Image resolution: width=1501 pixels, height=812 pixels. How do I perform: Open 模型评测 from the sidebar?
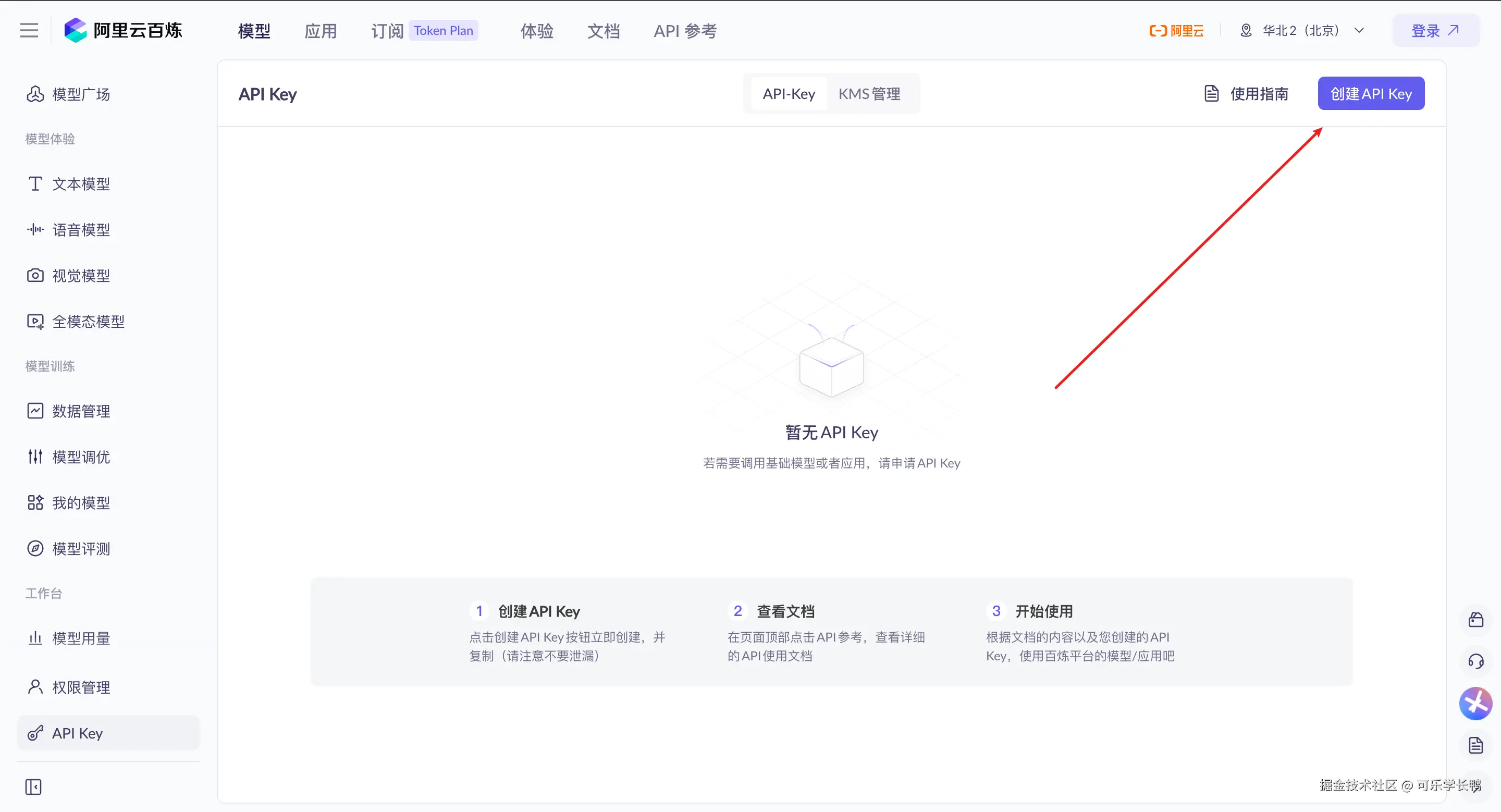point(81,548)
